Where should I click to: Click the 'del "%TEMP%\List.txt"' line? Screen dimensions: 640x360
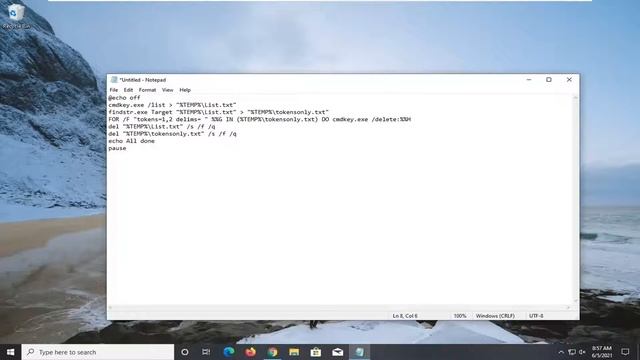point(162,127)
